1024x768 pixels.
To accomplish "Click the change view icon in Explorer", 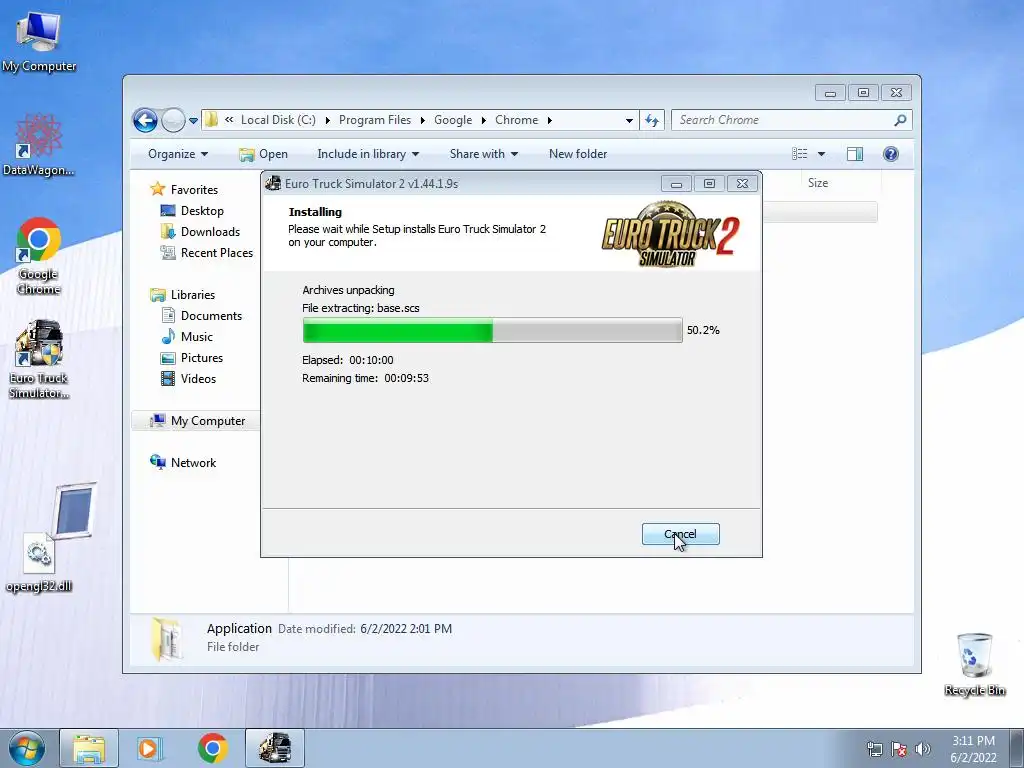I will (x=799, y=154).
